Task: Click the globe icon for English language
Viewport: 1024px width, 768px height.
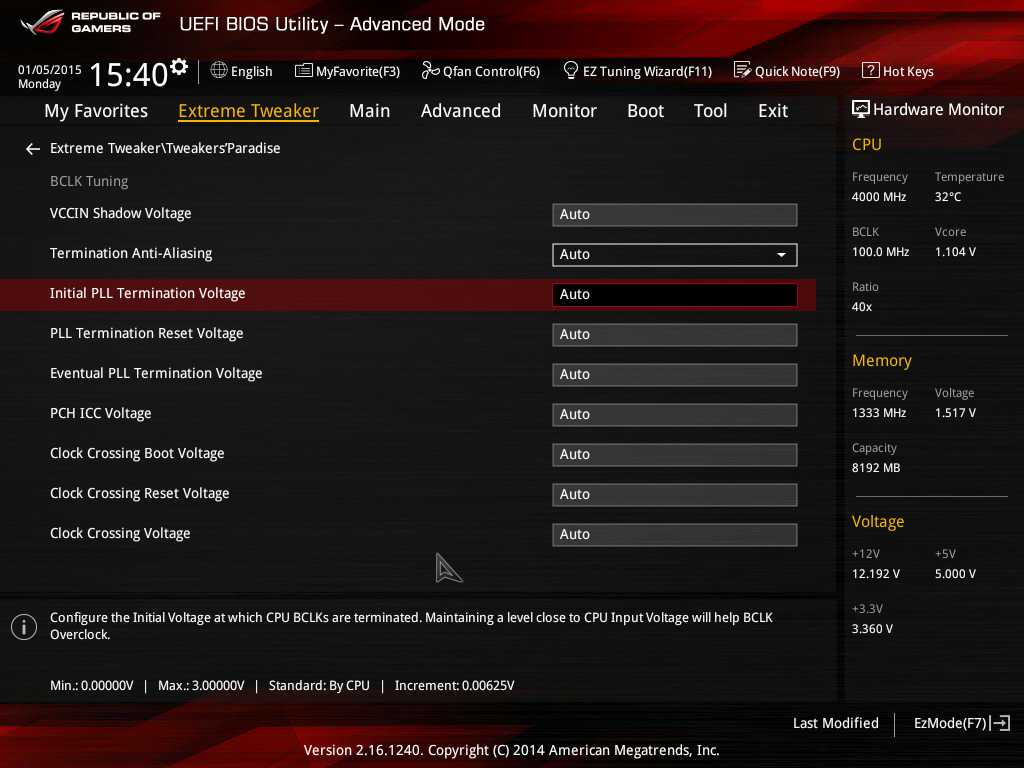Action: pos(219,71)
